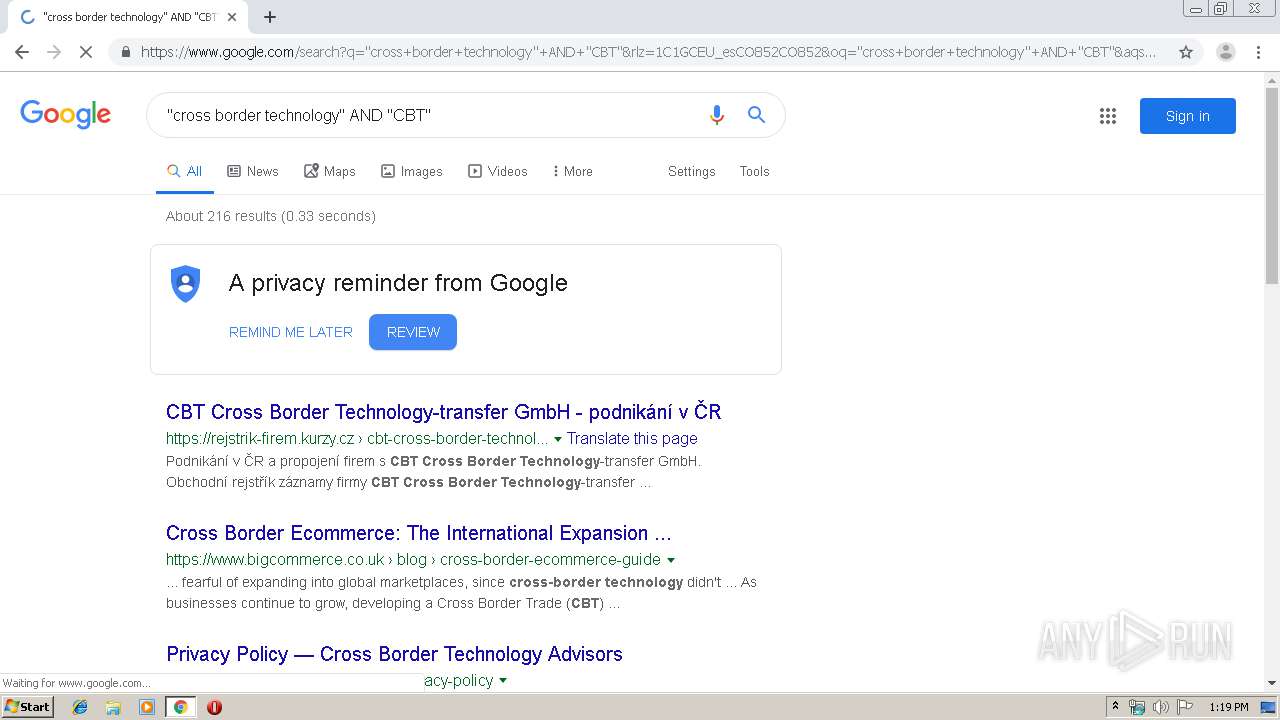Open Privacy Policy — Cross Border Technology Advisors

click(394, 654)
